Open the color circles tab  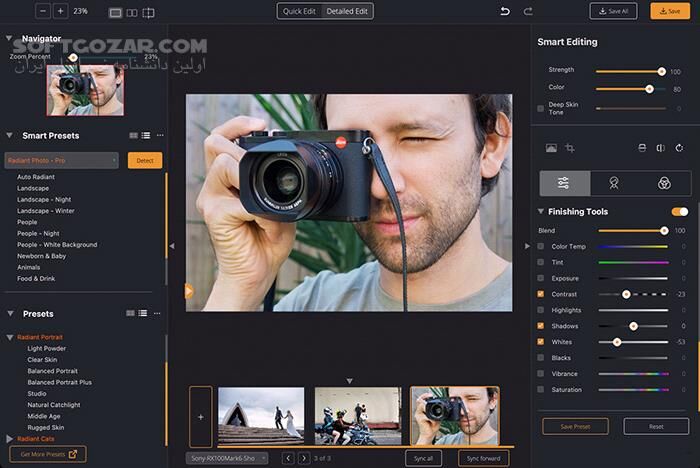tap(664, 183)
